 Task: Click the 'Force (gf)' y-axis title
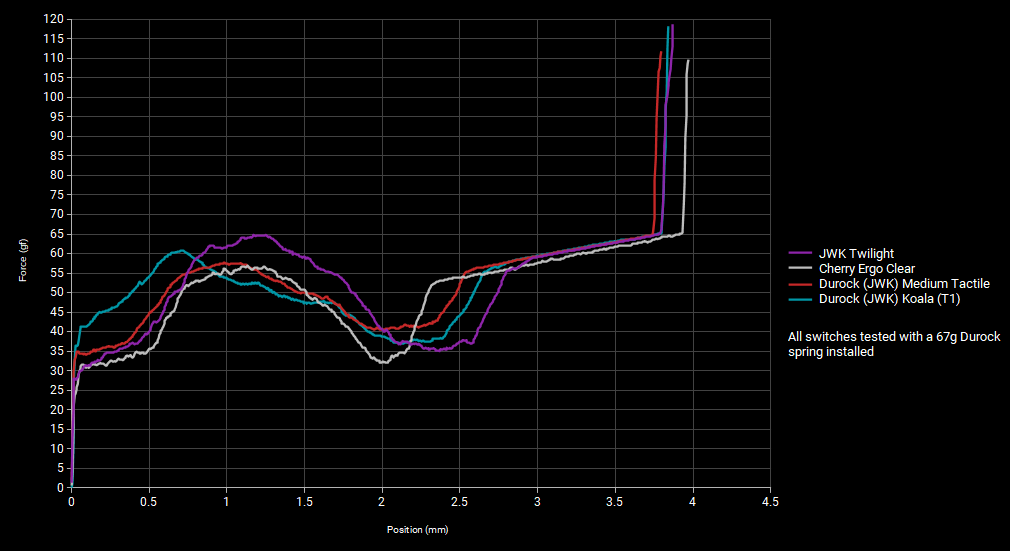coord(23,260)
